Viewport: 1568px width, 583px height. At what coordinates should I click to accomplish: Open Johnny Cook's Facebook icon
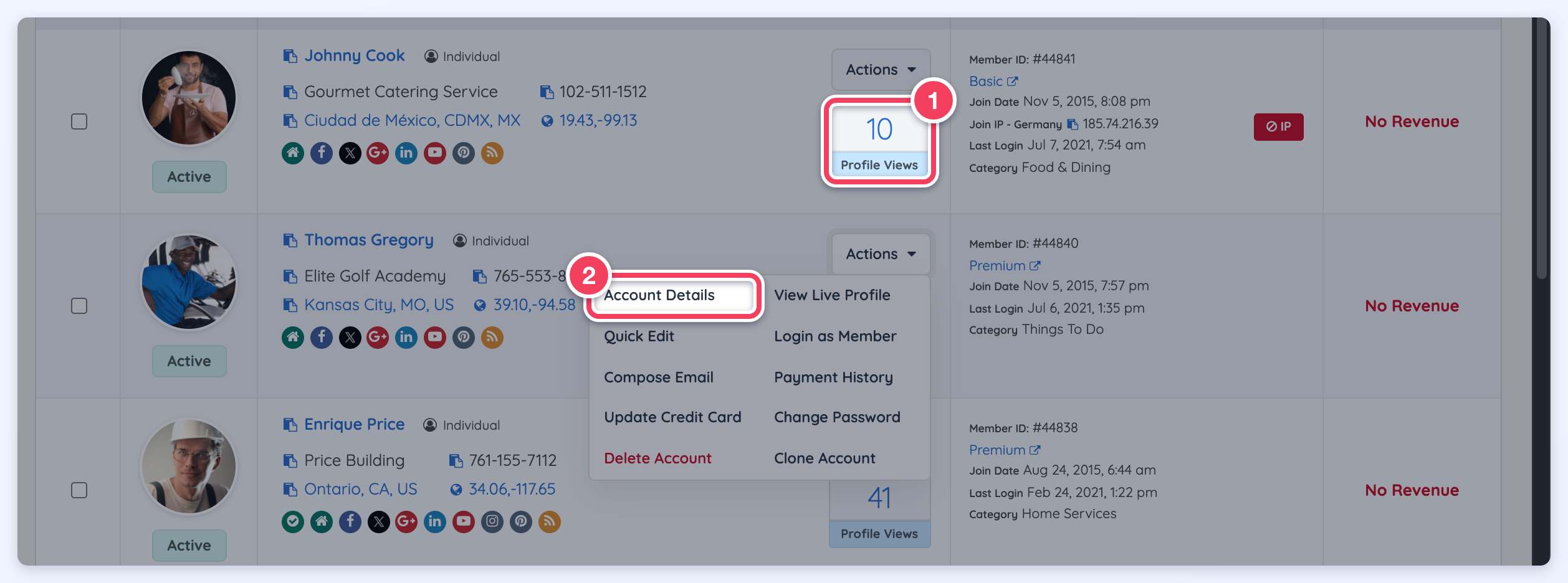322,153
